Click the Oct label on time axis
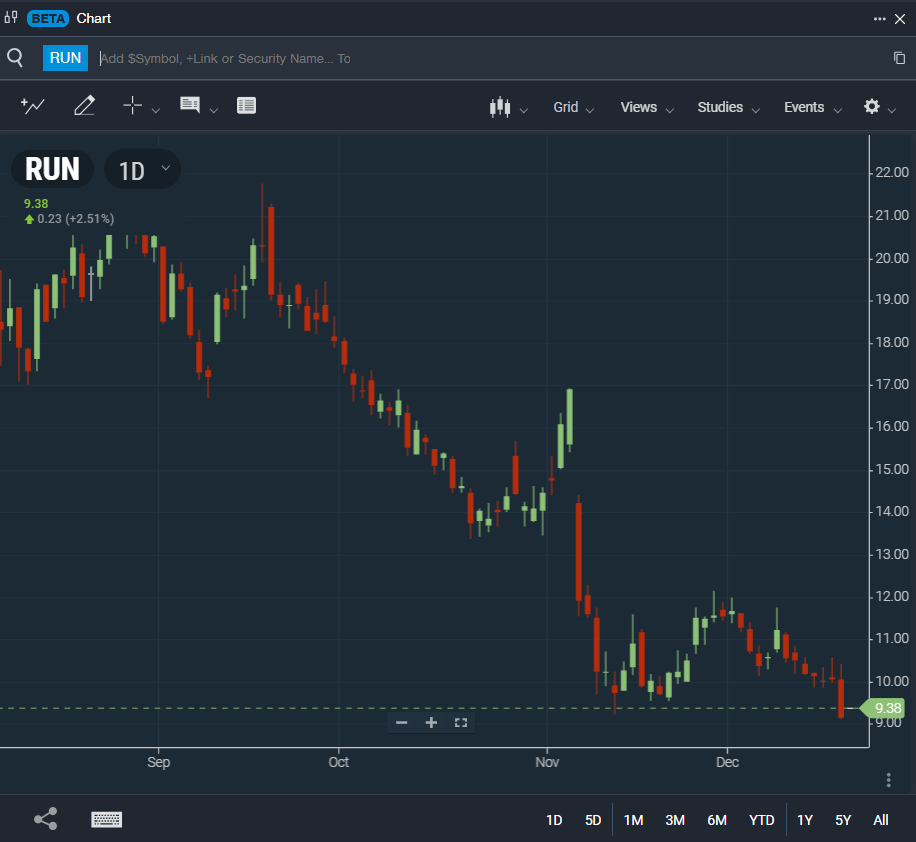 (x=338, y=762)
